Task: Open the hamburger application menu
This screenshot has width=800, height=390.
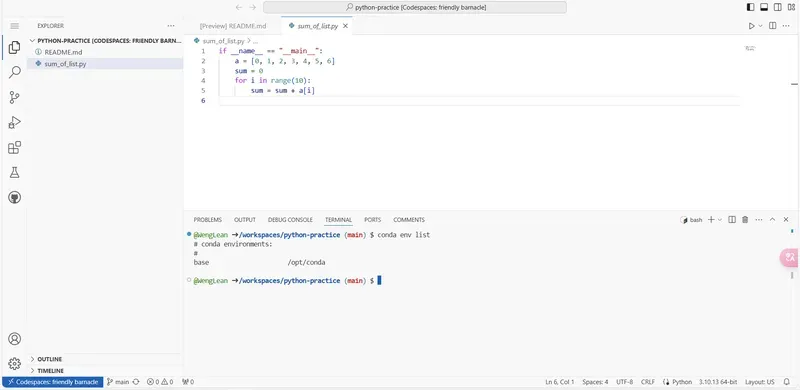Action: [14, 26]
